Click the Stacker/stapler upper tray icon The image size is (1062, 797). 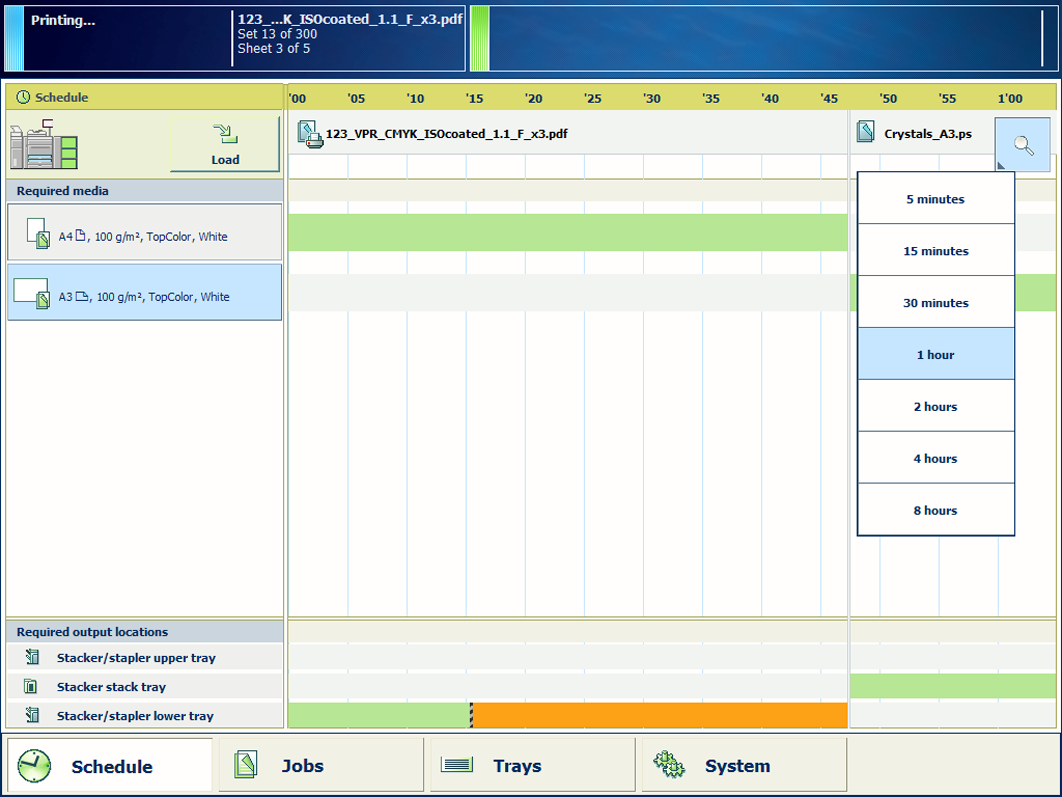click(32, 658)
